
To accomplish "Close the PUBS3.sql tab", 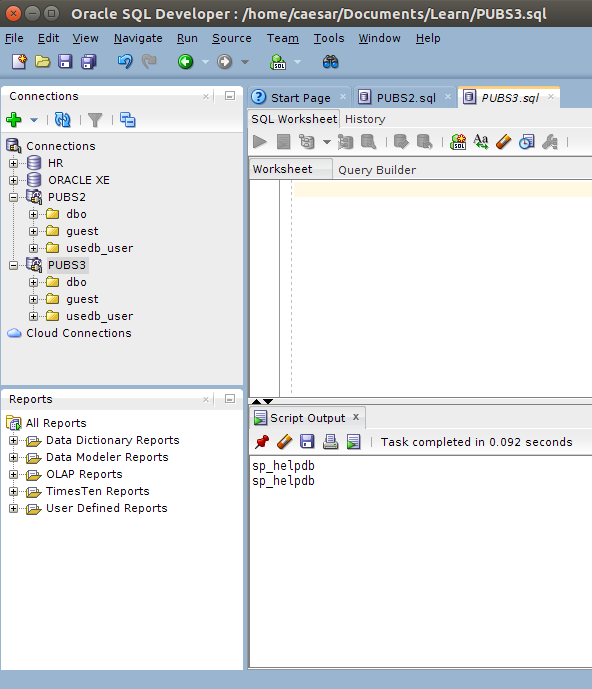I will click(551, 97).
